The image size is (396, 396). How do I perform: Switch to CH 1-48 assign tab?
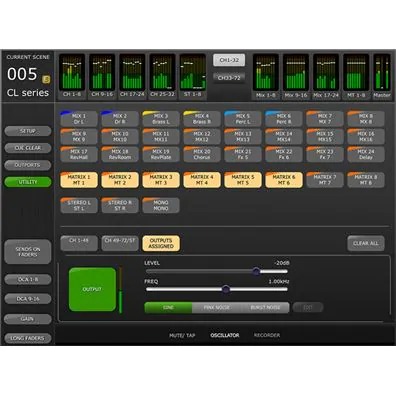click(x=79, y=243)
